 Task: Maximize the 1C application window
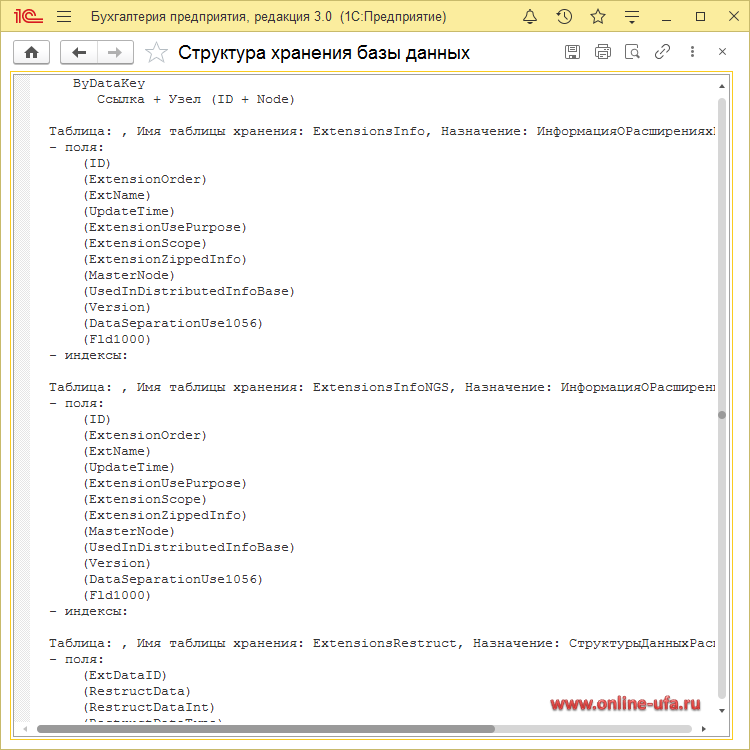pyautogui.click(x=700, y=17)
